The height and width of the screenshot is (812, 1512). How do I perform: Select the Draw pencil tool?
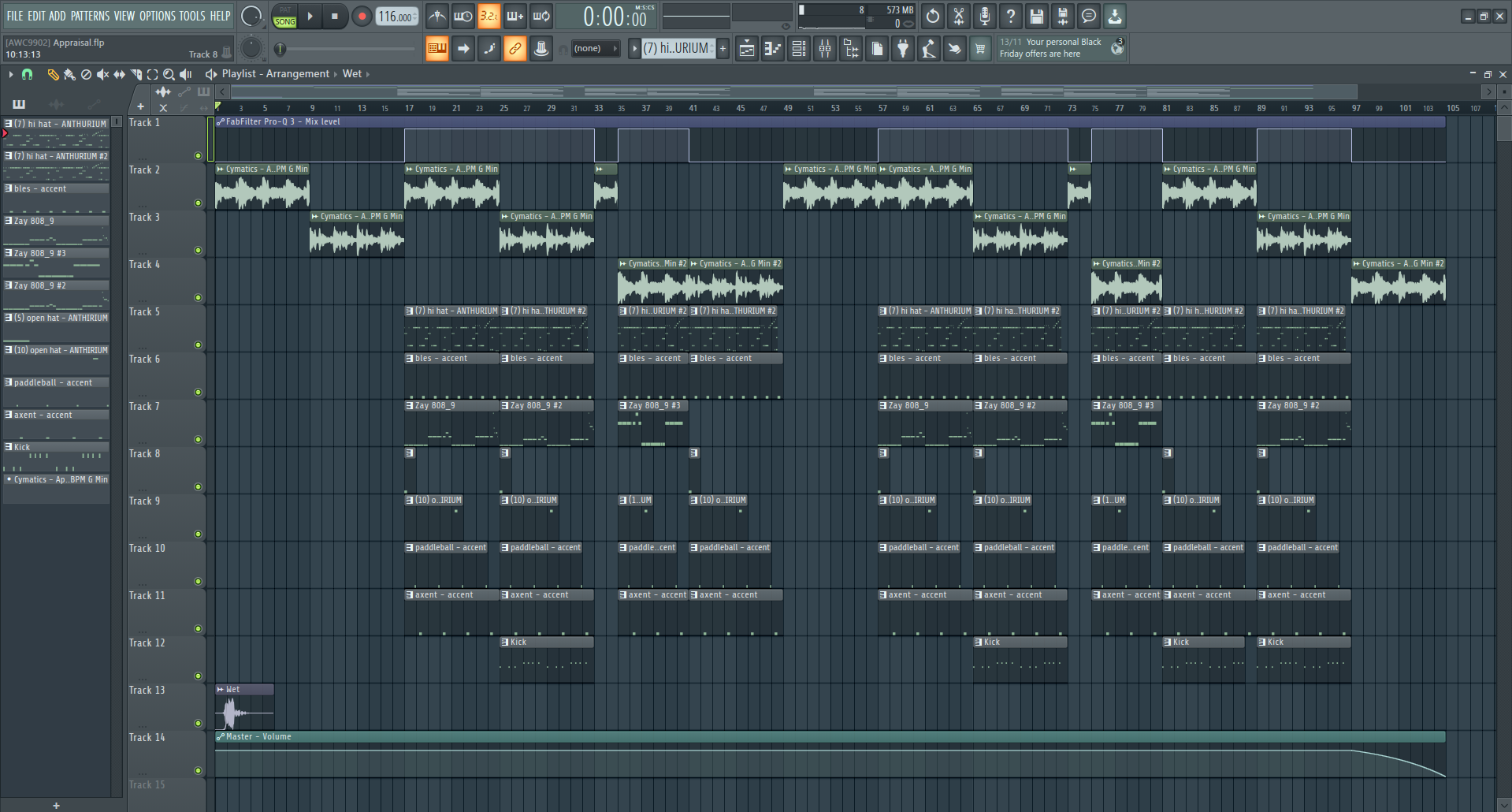[53, 74]
